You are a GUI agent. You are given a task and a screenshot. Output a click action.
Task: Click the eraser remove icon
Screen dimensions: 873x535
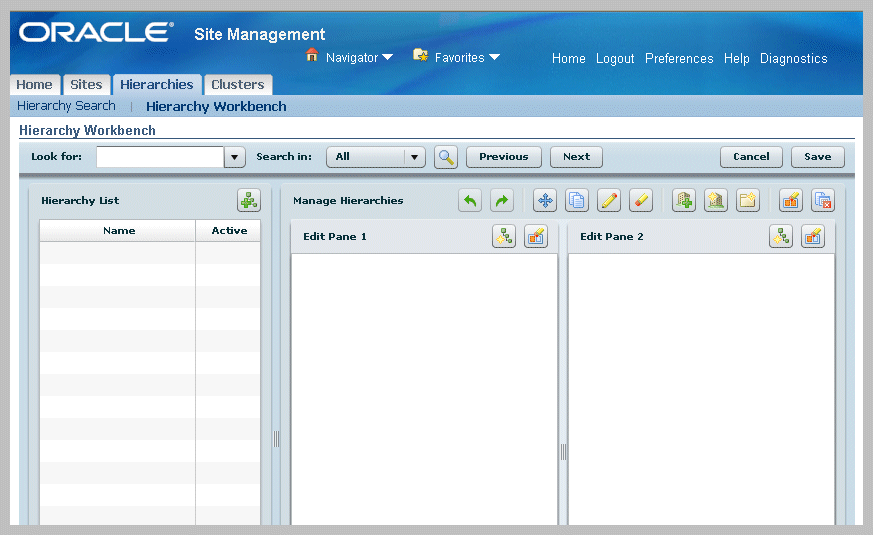click(640, 200)
